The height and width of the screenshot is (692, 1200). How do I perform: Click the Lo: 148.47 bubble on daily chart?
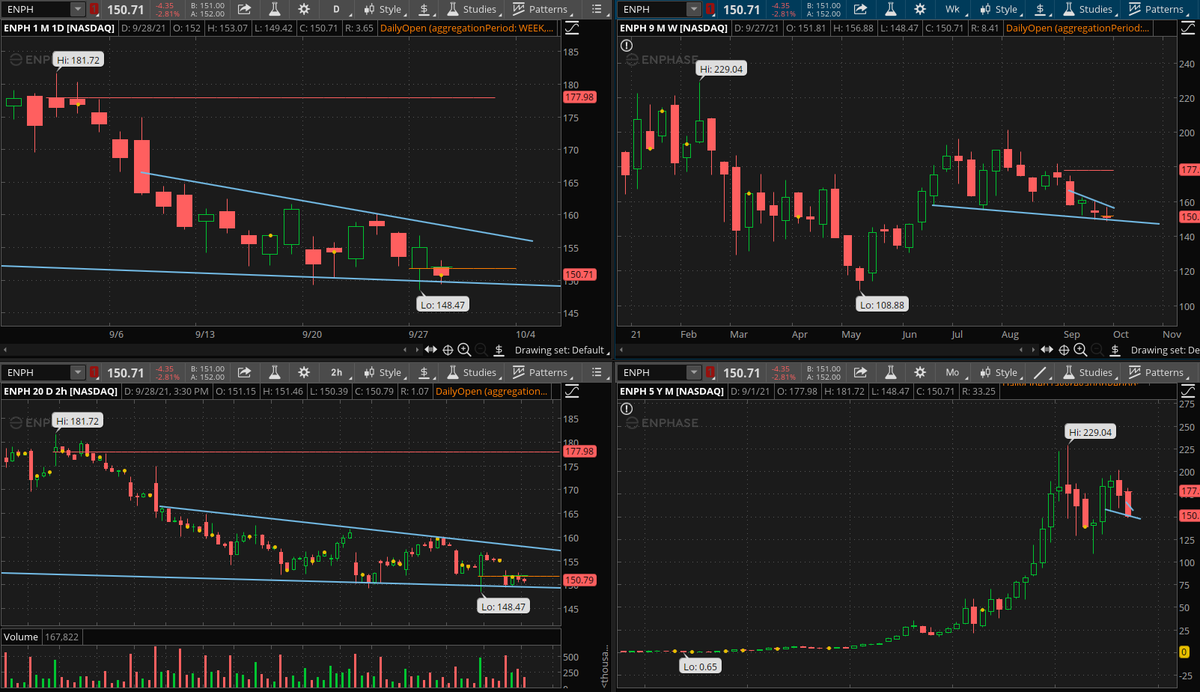pos(445,304)
